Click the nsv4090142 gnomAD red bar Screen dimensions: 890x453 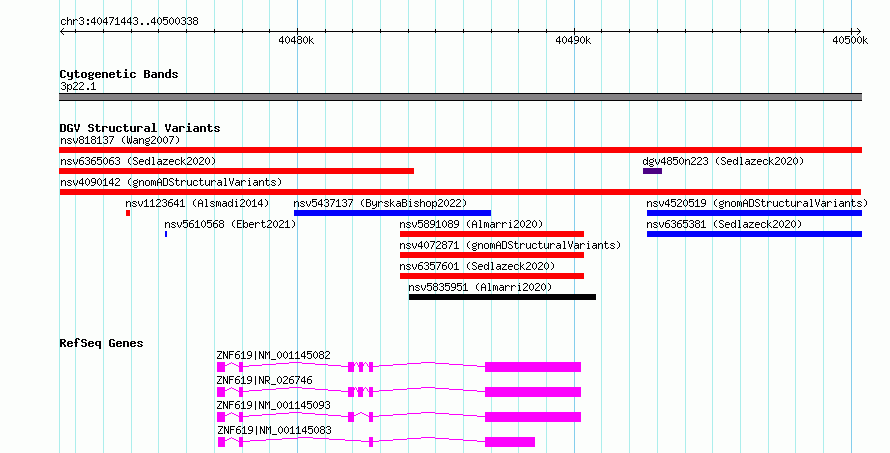pos(460,192)
